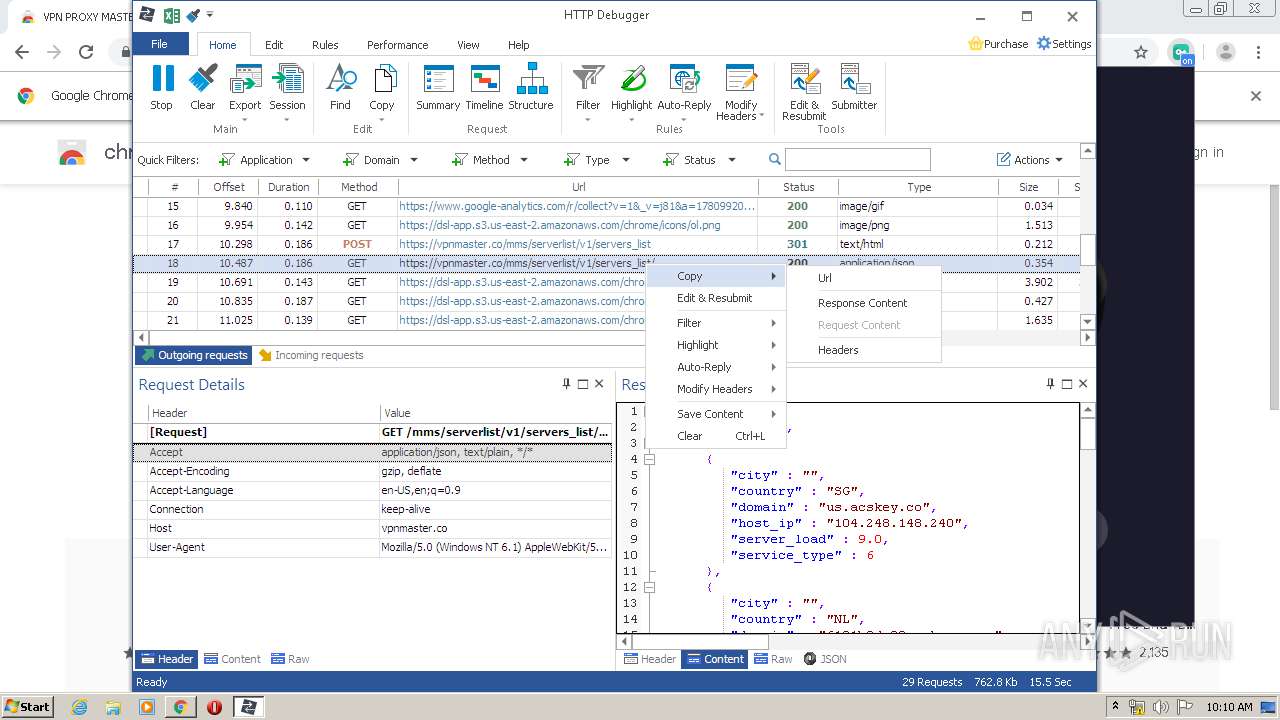Screen dimensions: 1280x720
Task: Open Save Content submenu in context menu
Action: click(716, 414)
